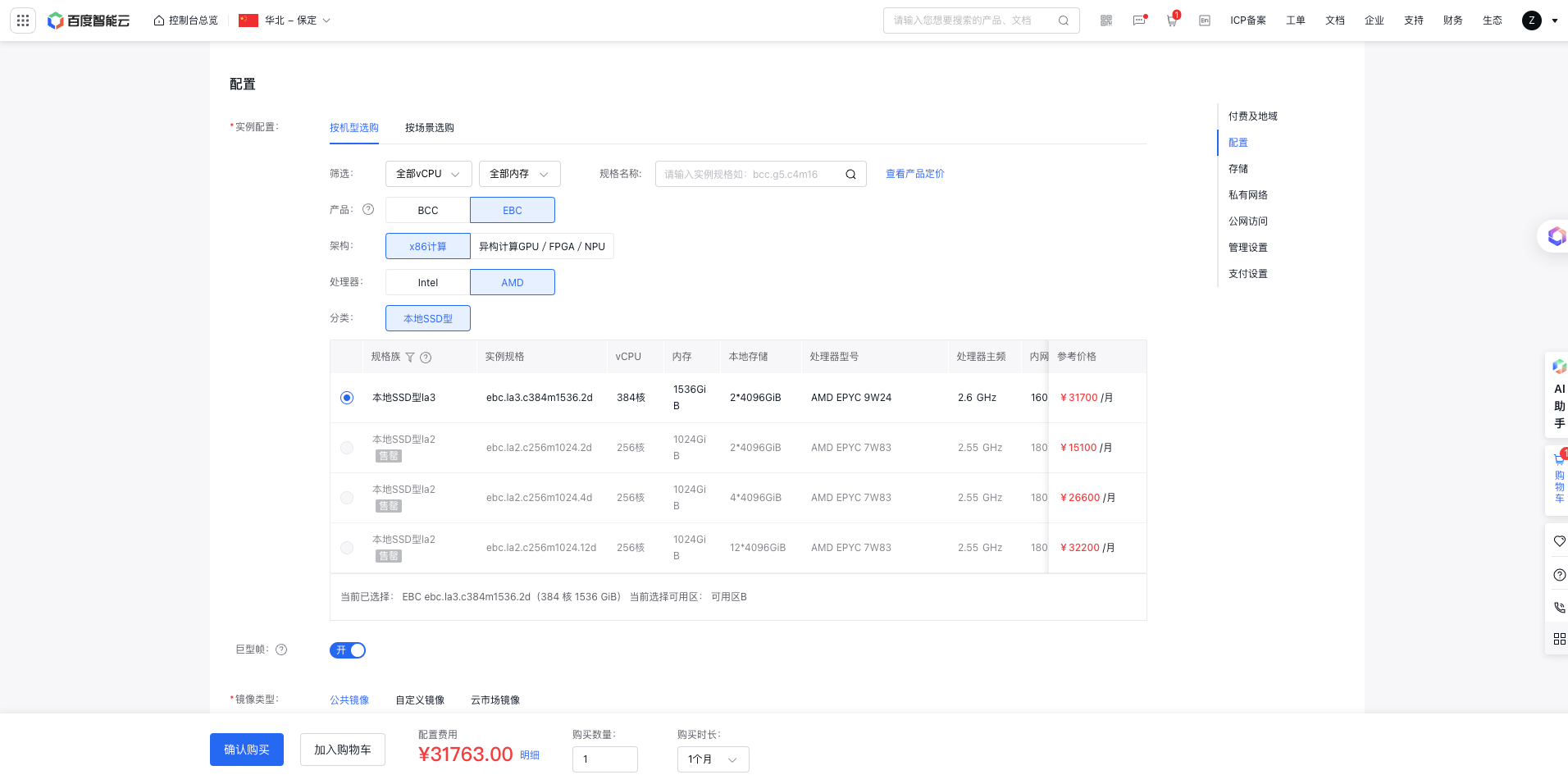Open 查看产品定价 link
Viewport: 1568px width, 784px height.
coord(915,174)
